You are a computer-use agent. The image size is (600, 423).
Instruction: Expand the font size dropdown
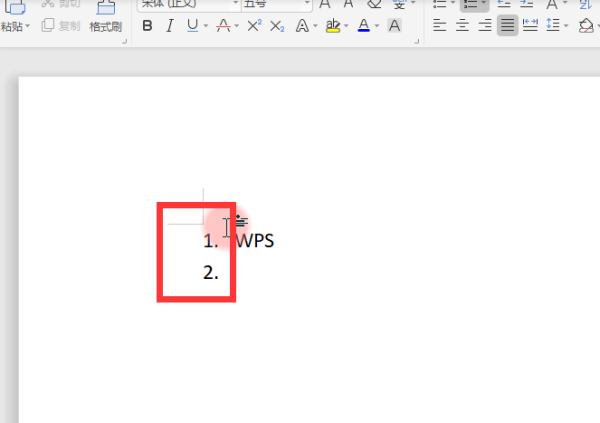point(307,3)
